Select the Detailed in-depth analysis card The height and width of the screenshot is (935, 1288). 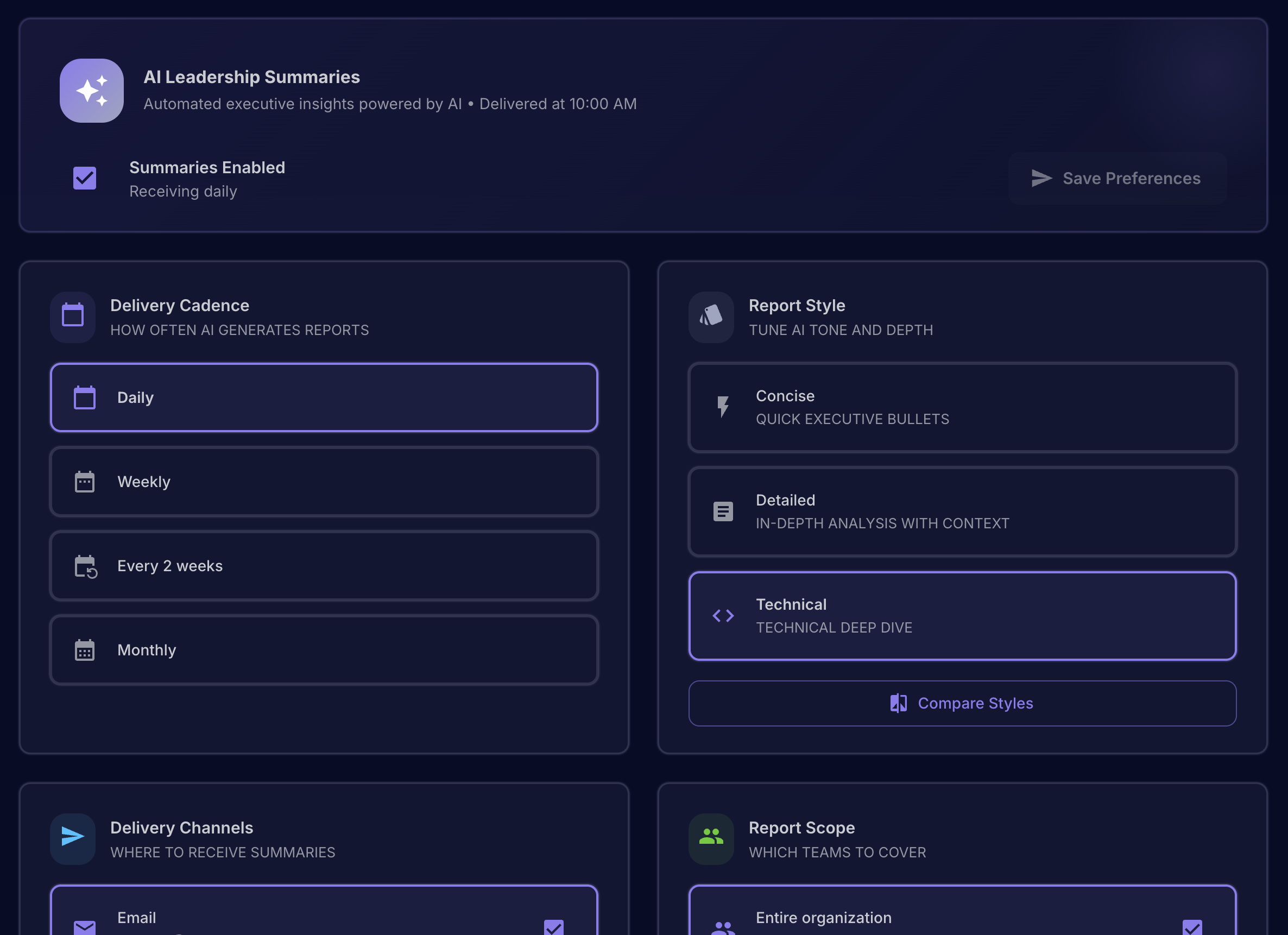coord(962,511)
